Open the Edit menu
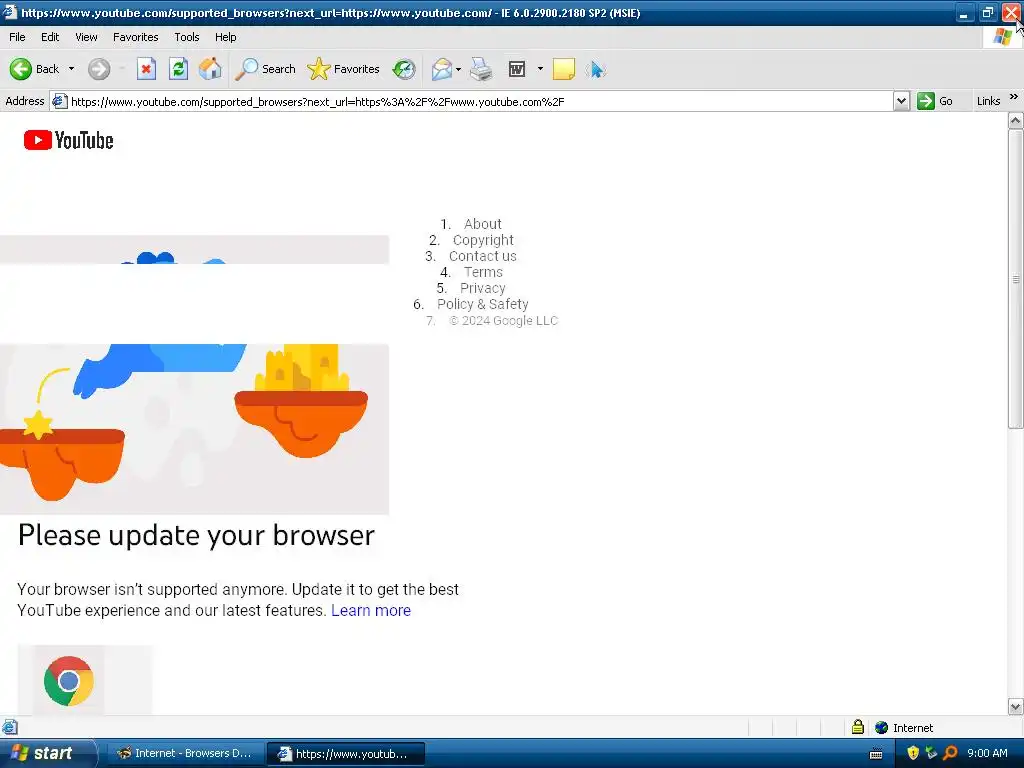The image size is (1024, 768). [x=50, y=37]
